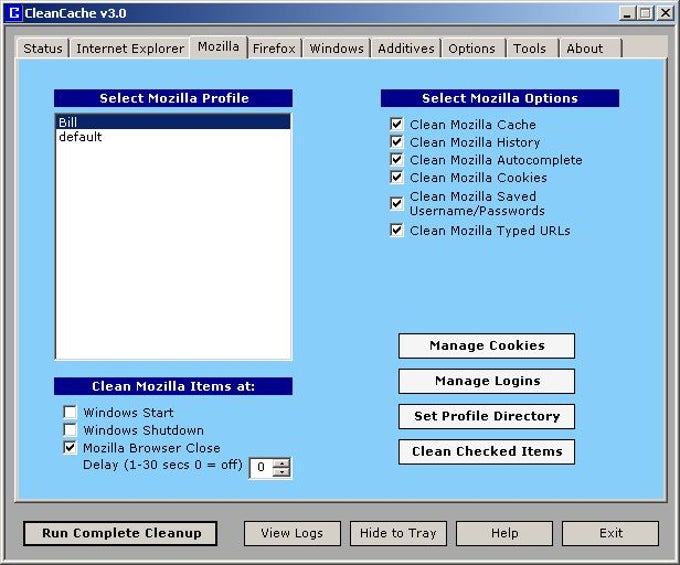Open the Tools tab
The width and height of the screenshot is (680, 565).
tap(530, 48)
